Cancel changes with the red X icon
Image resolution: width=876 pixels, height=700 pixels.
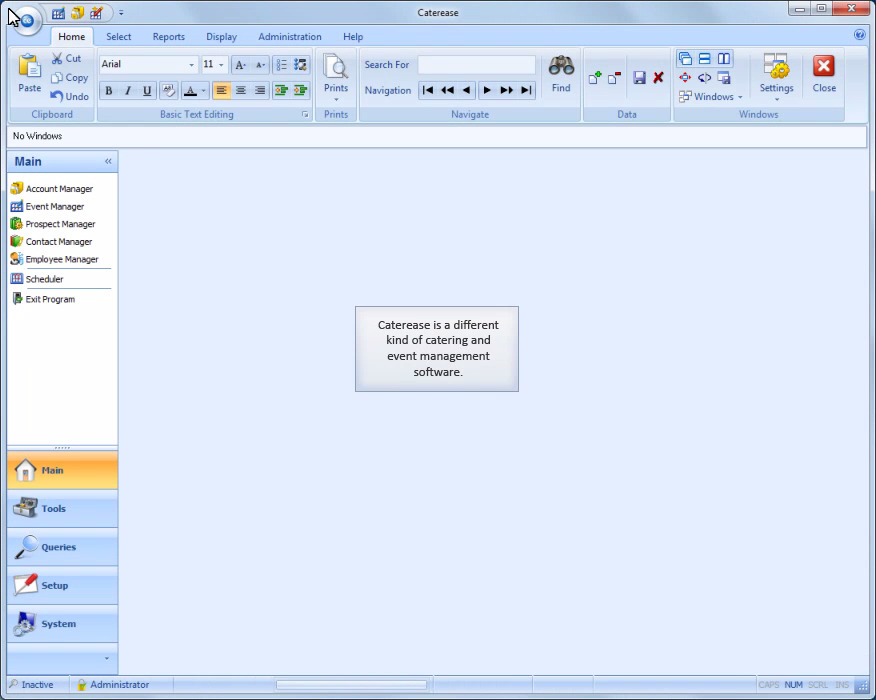(659, 78)
